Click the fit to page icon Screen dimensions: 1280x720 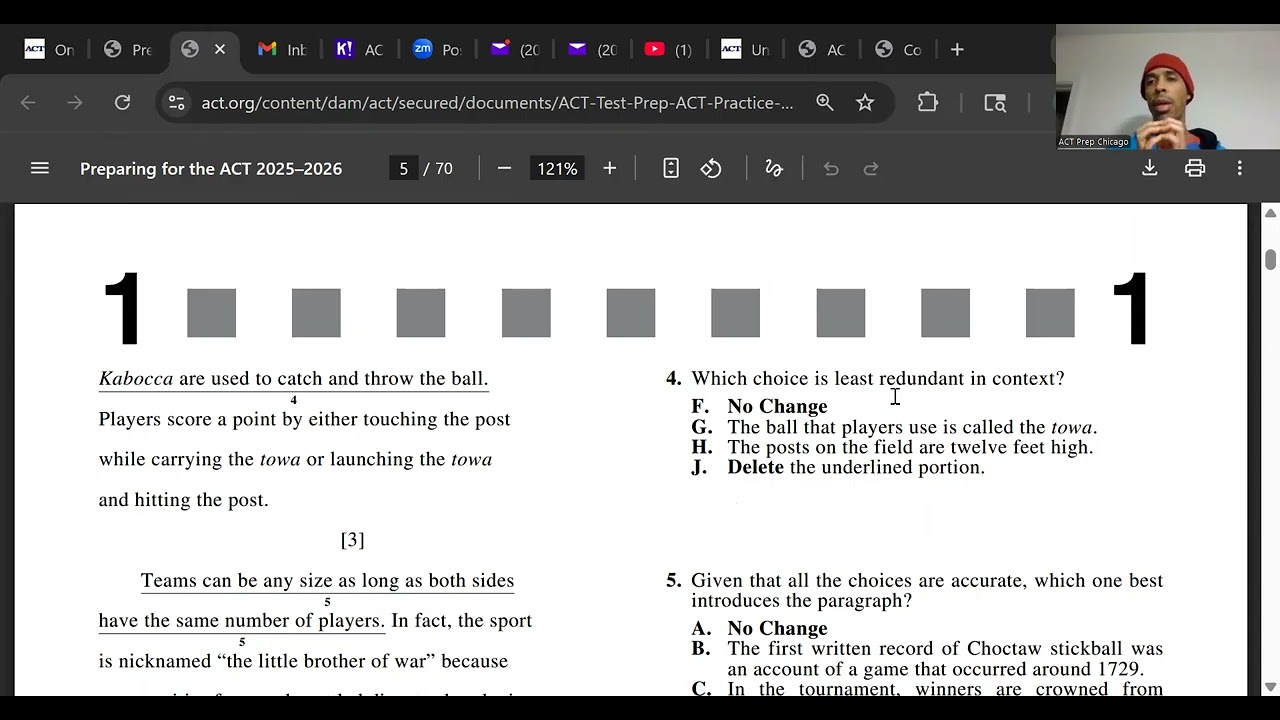(x=671, y=168)
